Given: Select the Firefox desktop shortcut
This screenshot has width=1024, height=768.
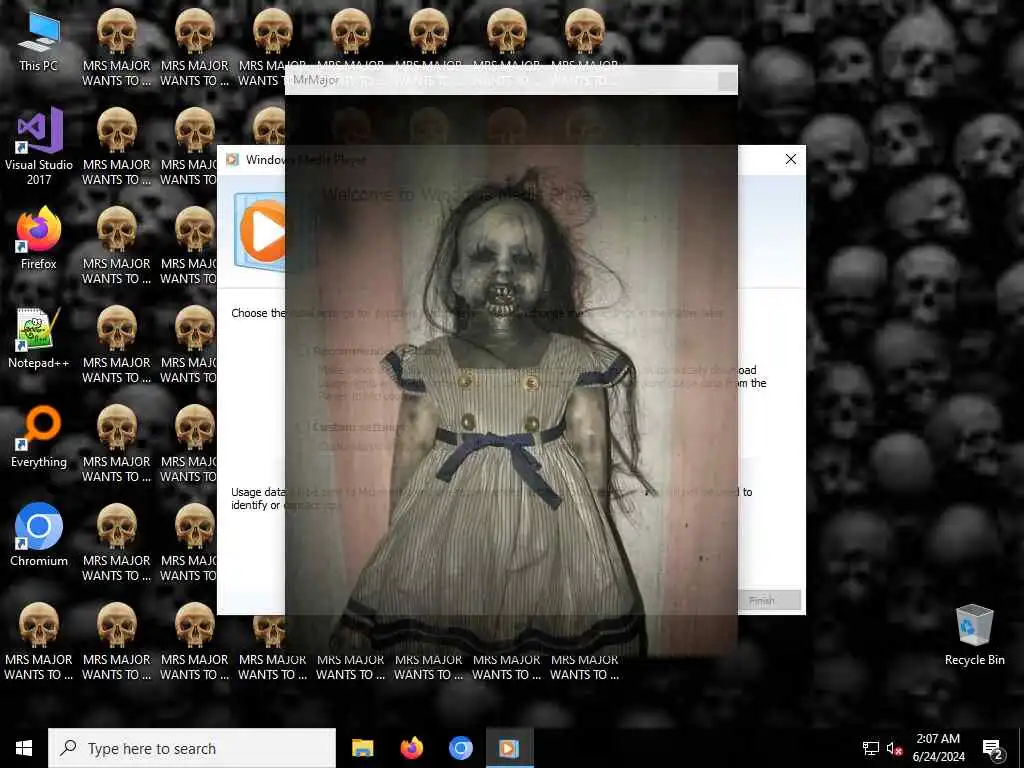Looking at the screenshot, I should pos(39,238).
